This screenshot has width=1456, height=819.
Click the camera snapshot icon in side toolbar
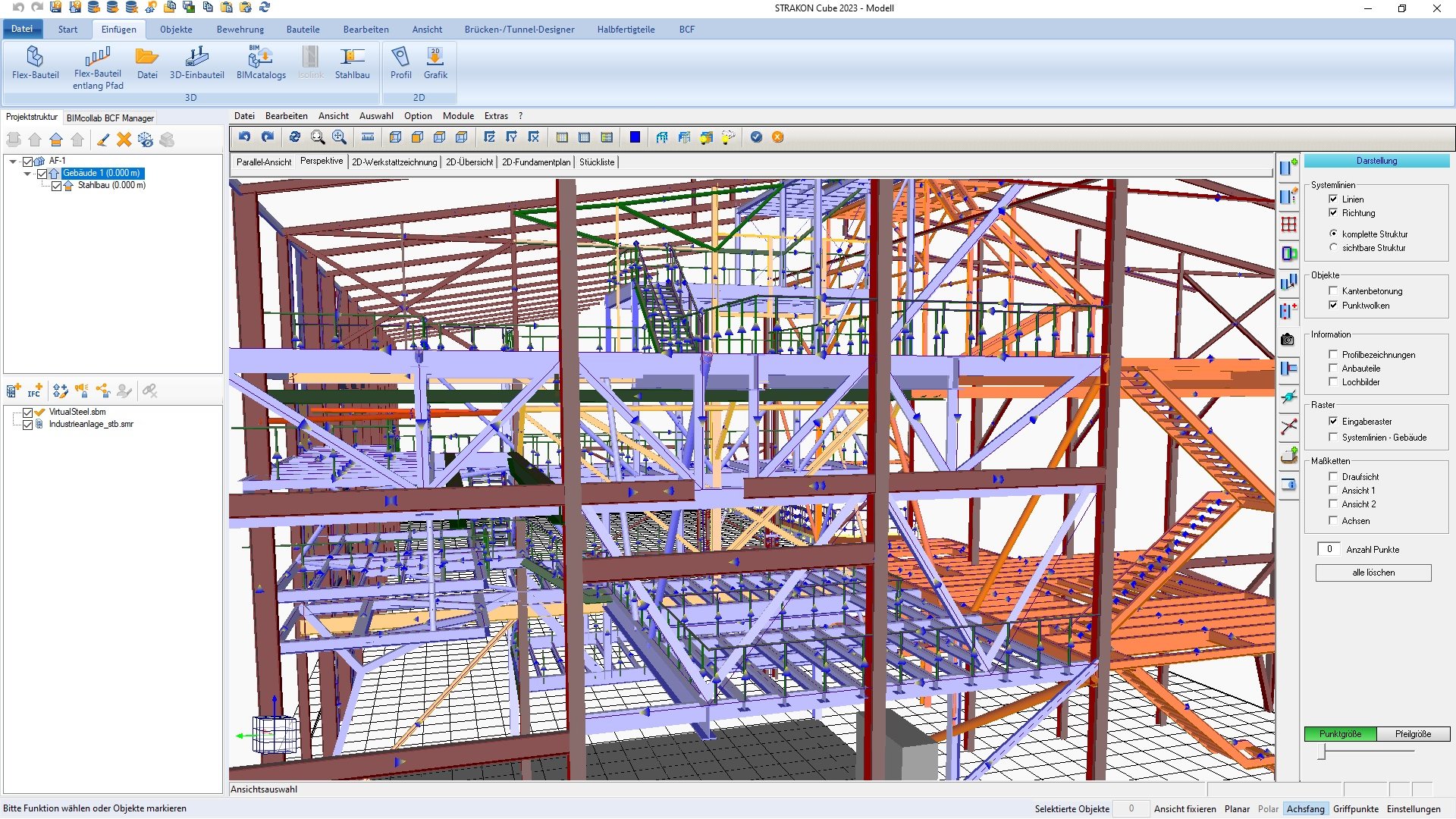pos(1288,340)
